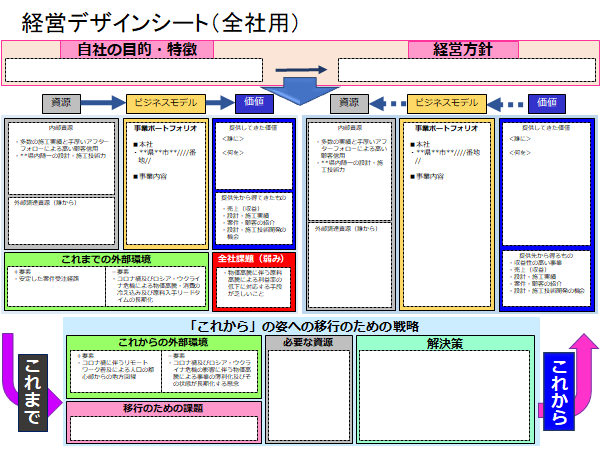The height and width of the screenshot is (450, 600).
Task: Click the empty box under 移行のための課題
Action: (x=164, y=429)
